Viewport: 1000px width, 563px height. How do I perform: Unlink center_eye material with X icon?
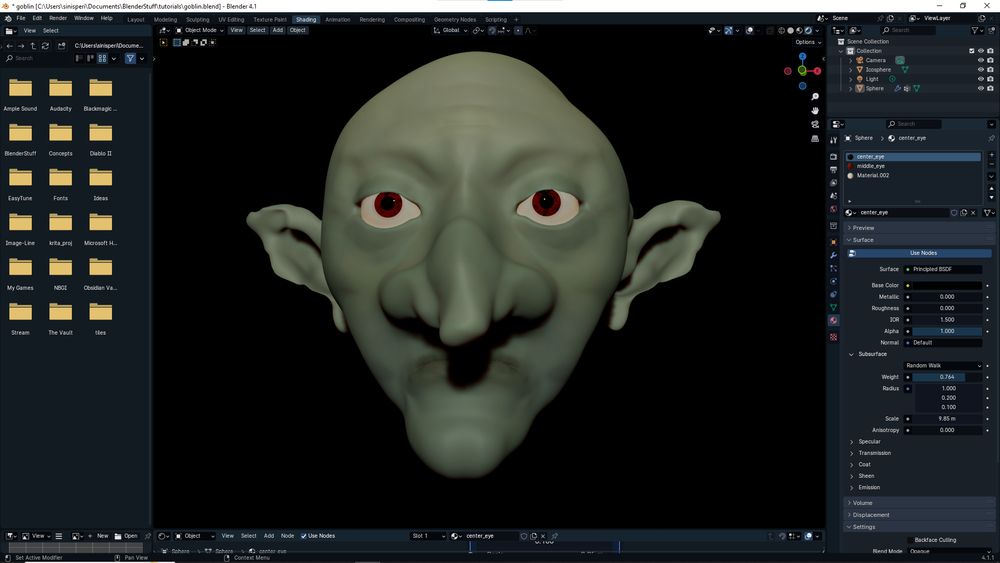pyautogui.click(x=973, y=213)
